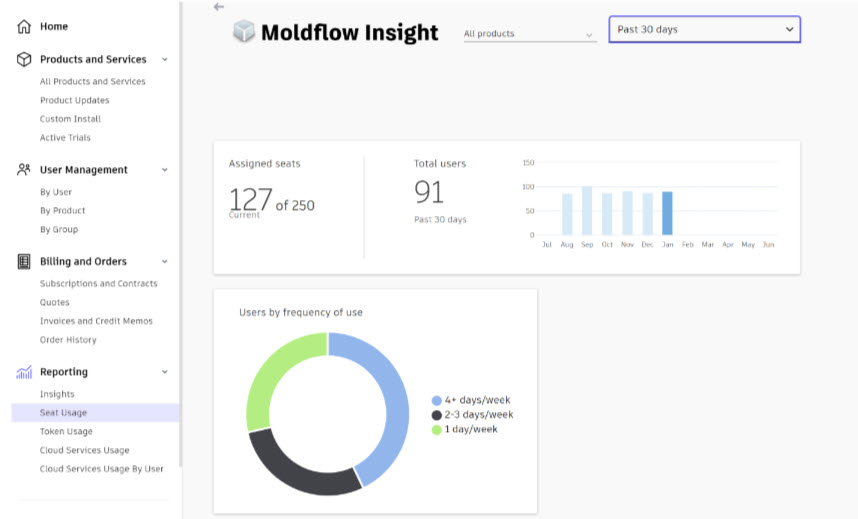Click the Moldflow Insight title
The image size is (858, 519).
click(350, 32)
